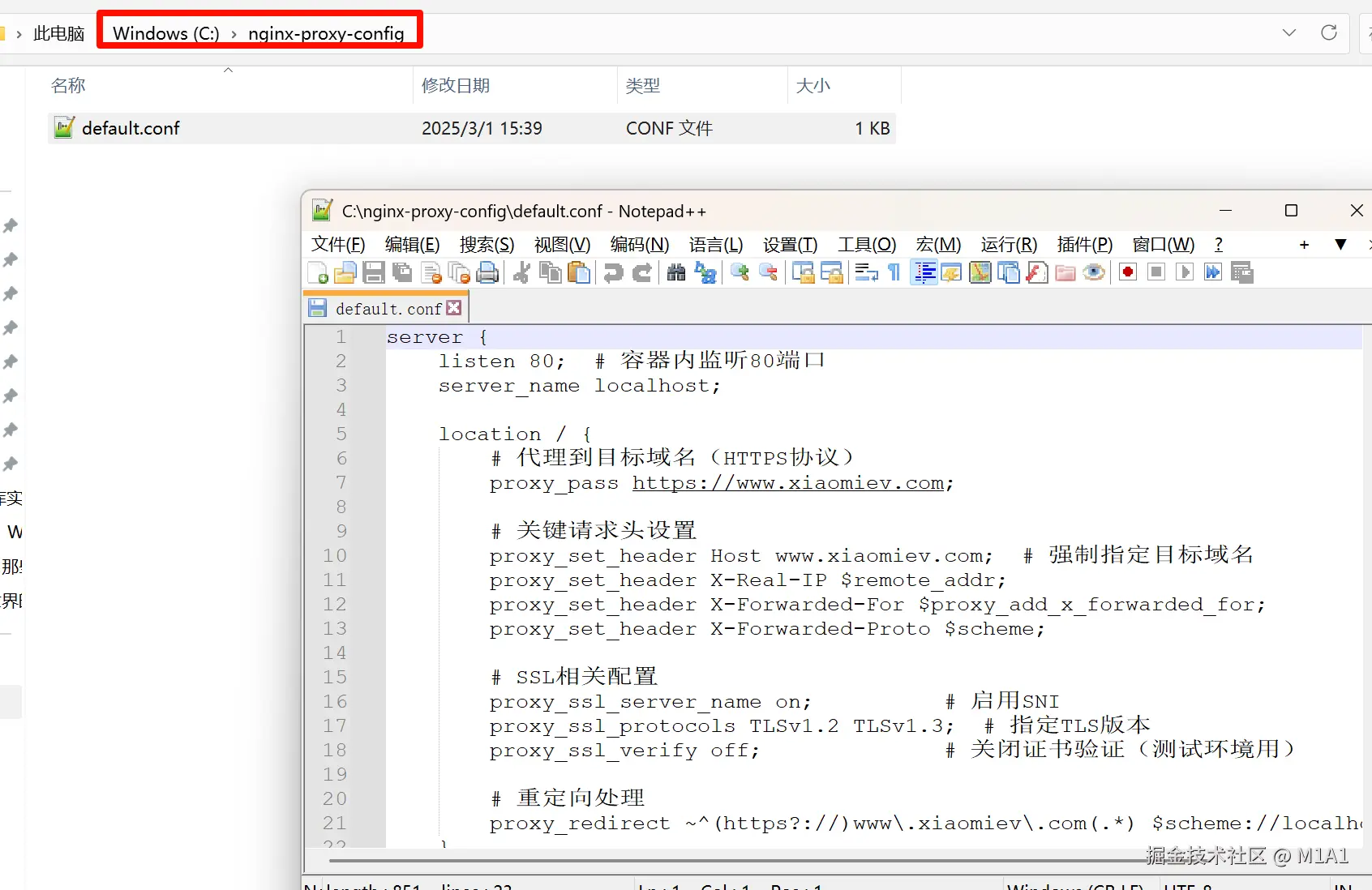Open the 文件(F) menu
The width and height of the screenshot is (1372, 890).
pyautogui.click(x=338, y=245)
